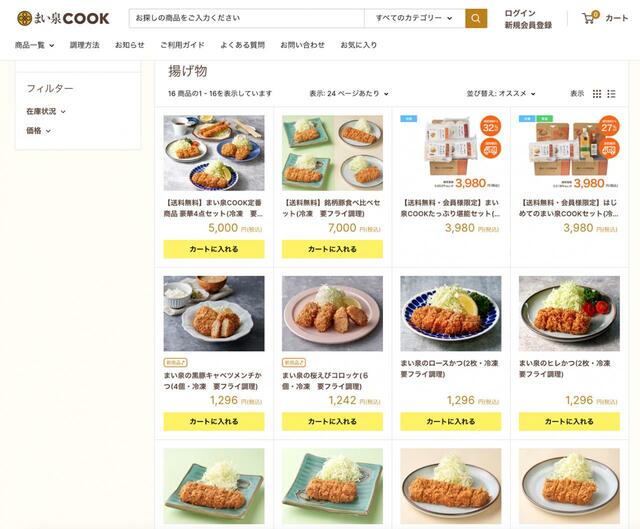640x529 pixels.
Task: Open the shopping cart icon
Action: coord(590,18)
